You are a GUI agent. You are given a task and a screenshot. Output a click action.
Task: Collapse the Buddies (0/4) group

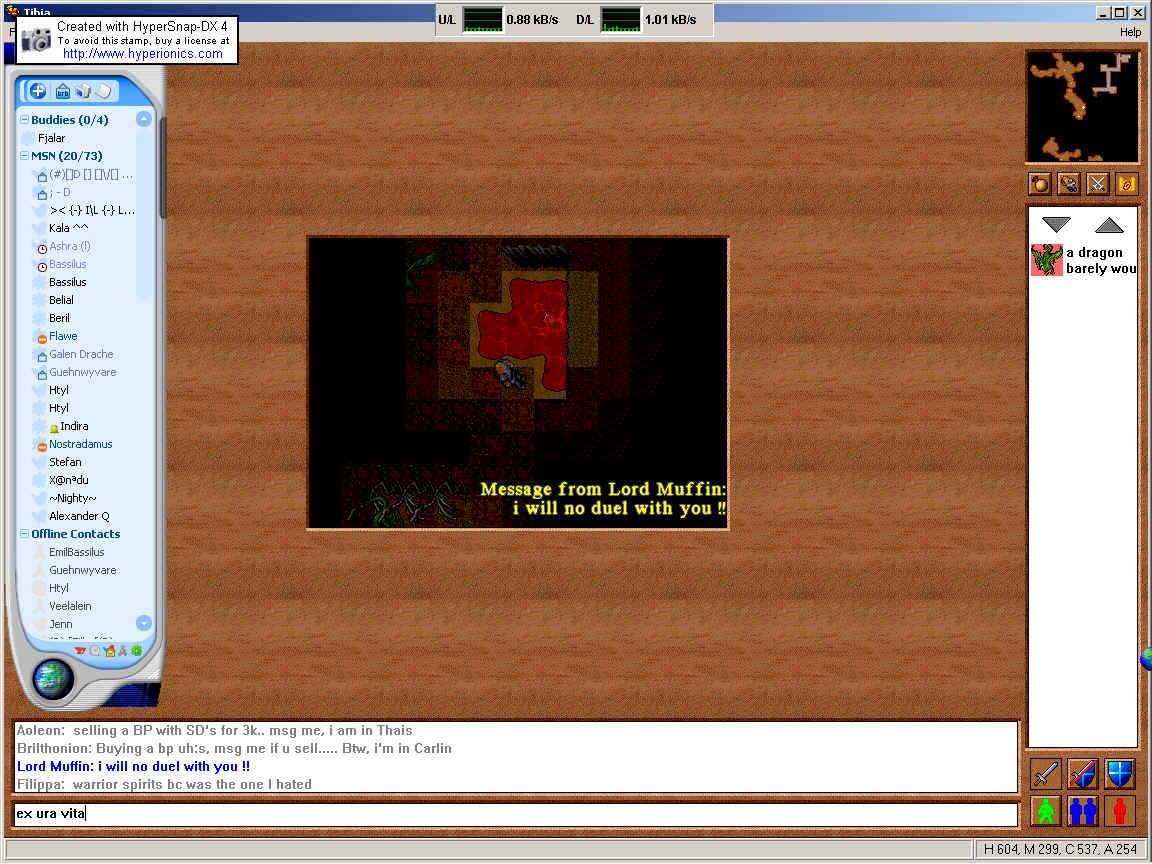click(x=24, y=120)
